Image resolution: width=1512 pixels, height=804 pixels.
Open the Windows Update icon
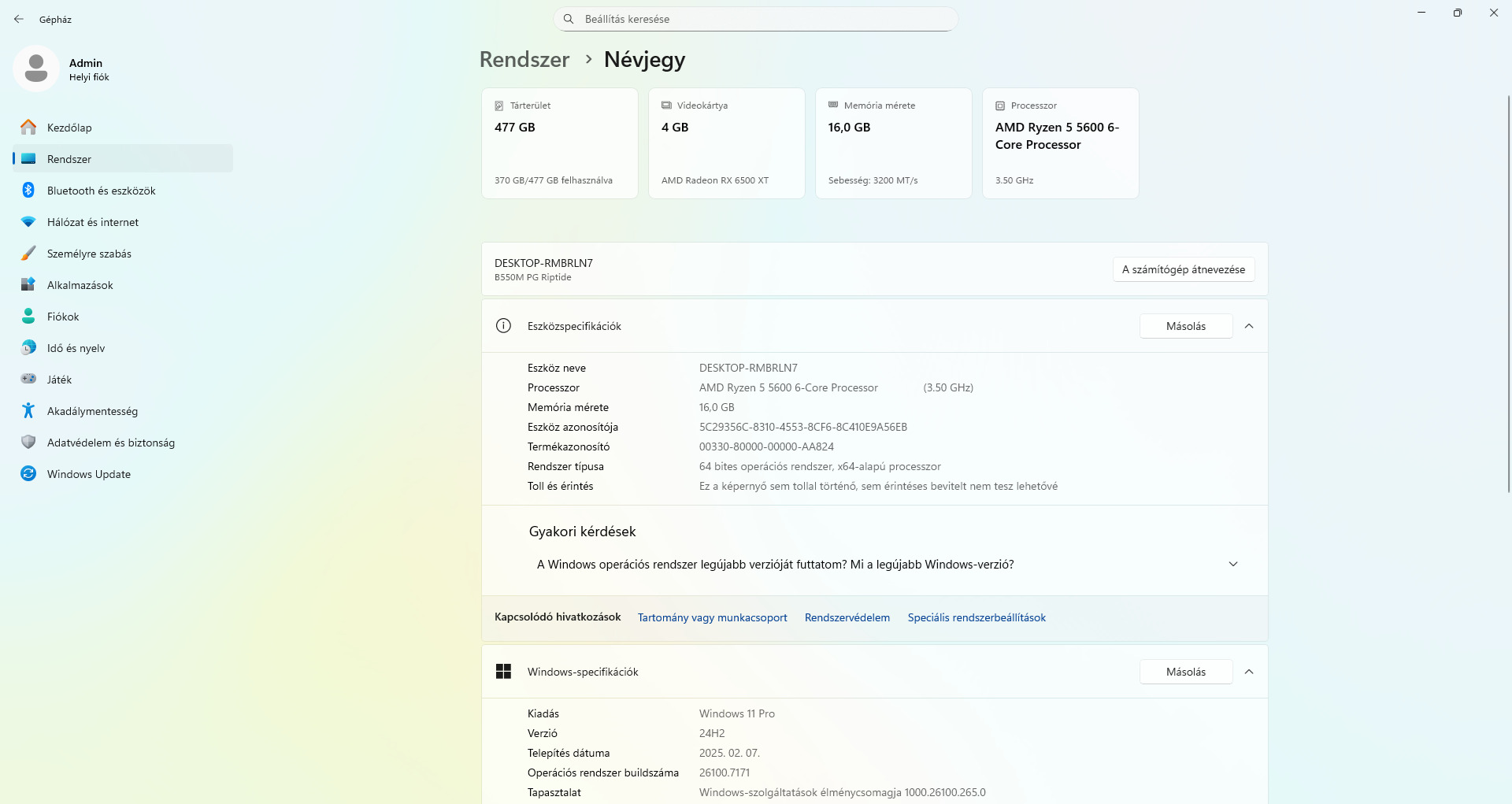[28, 474]
